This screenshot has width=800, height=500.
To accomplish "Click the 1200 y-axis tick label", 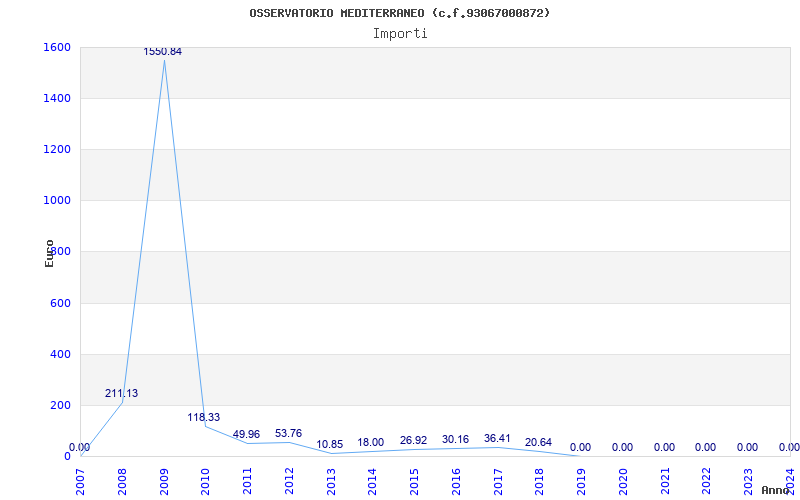I will pyautogui.click(x=55, y=149).
